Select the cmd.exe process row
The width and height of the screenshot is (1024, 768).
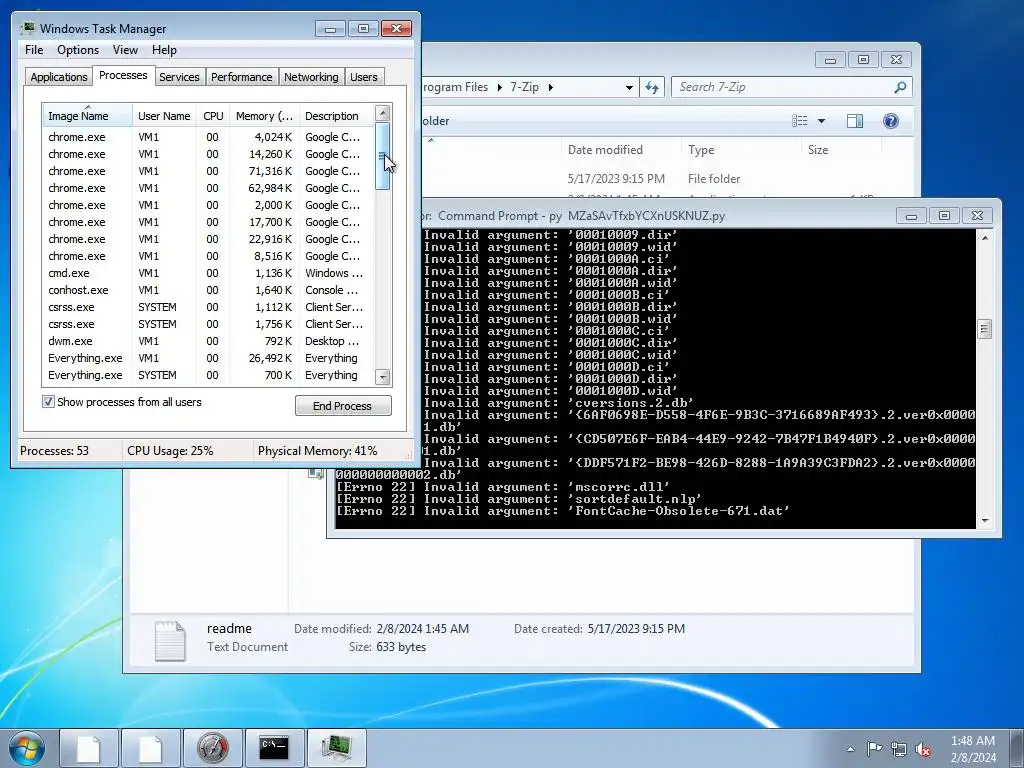tap(208, 273)
